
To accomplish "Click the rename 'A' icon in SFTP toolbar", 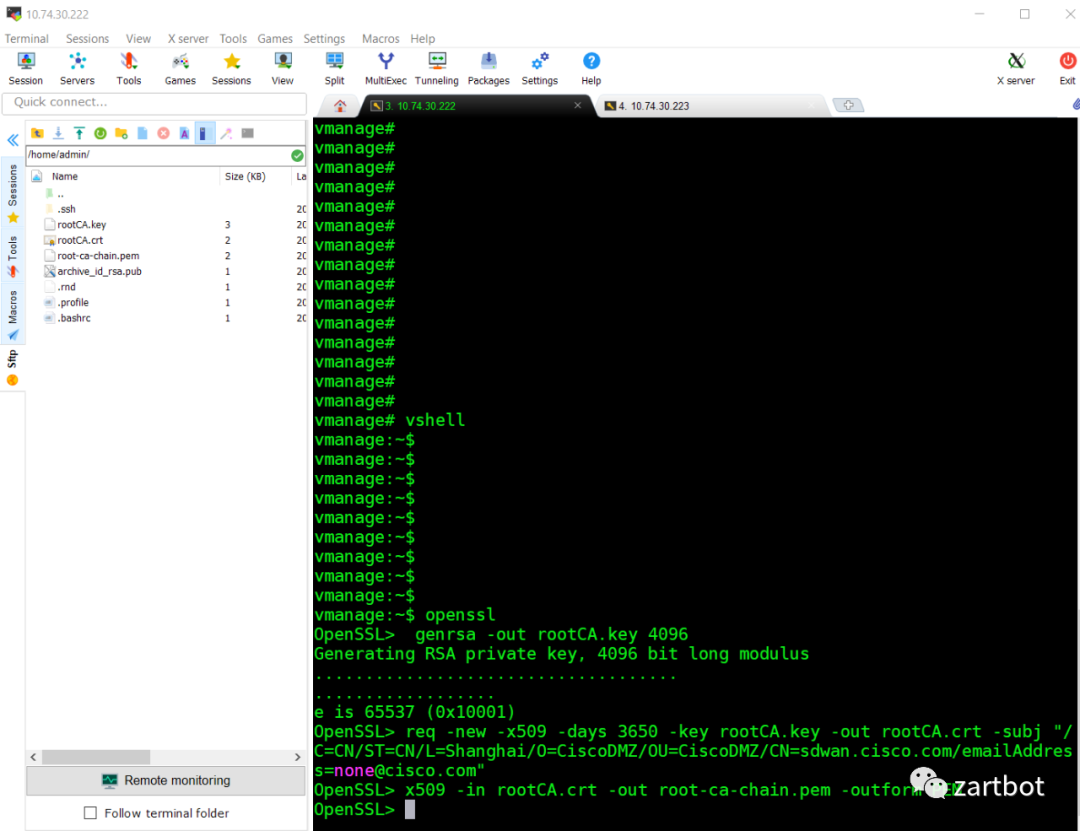I will click(x=185, y=133).
